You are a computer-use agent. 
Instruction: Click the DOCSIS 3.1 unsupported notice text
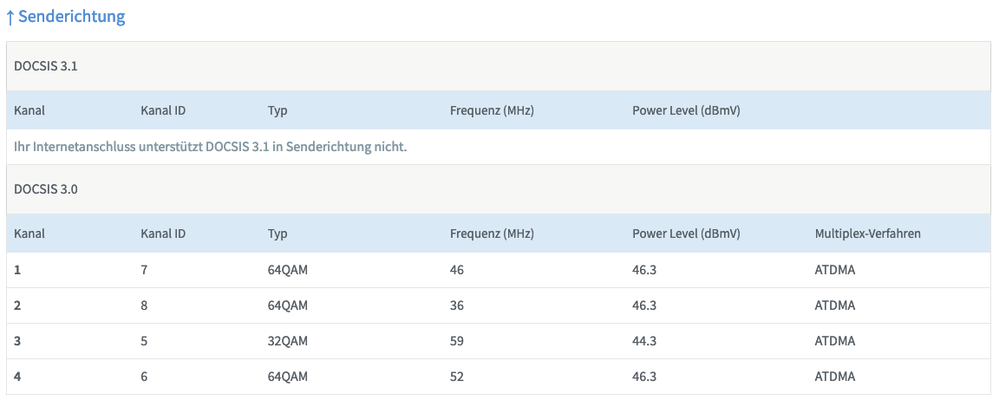coord(210,147)
